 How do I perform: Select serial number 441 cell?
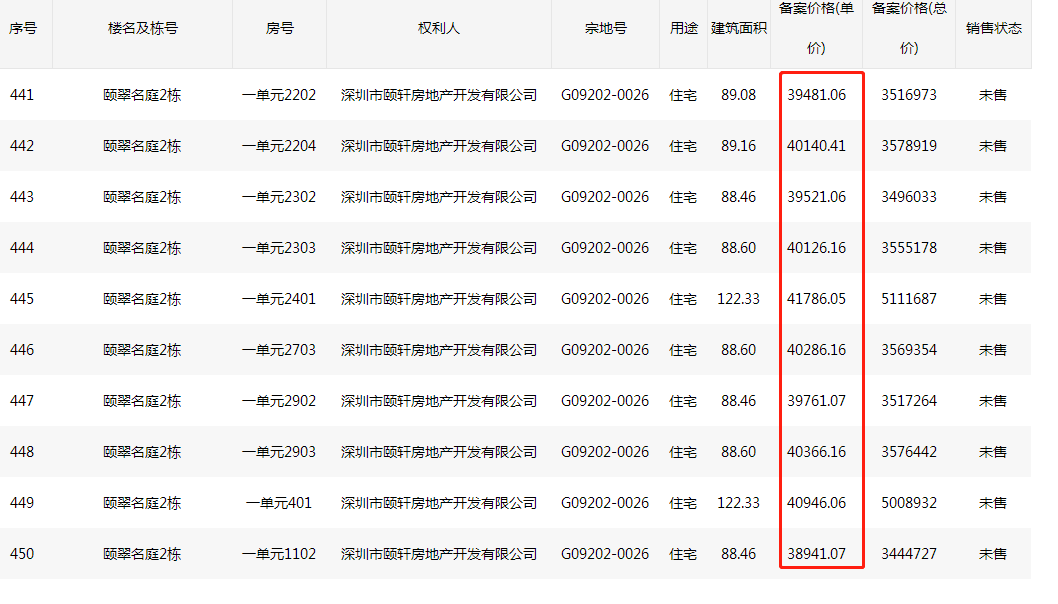(x=22, y=95)
